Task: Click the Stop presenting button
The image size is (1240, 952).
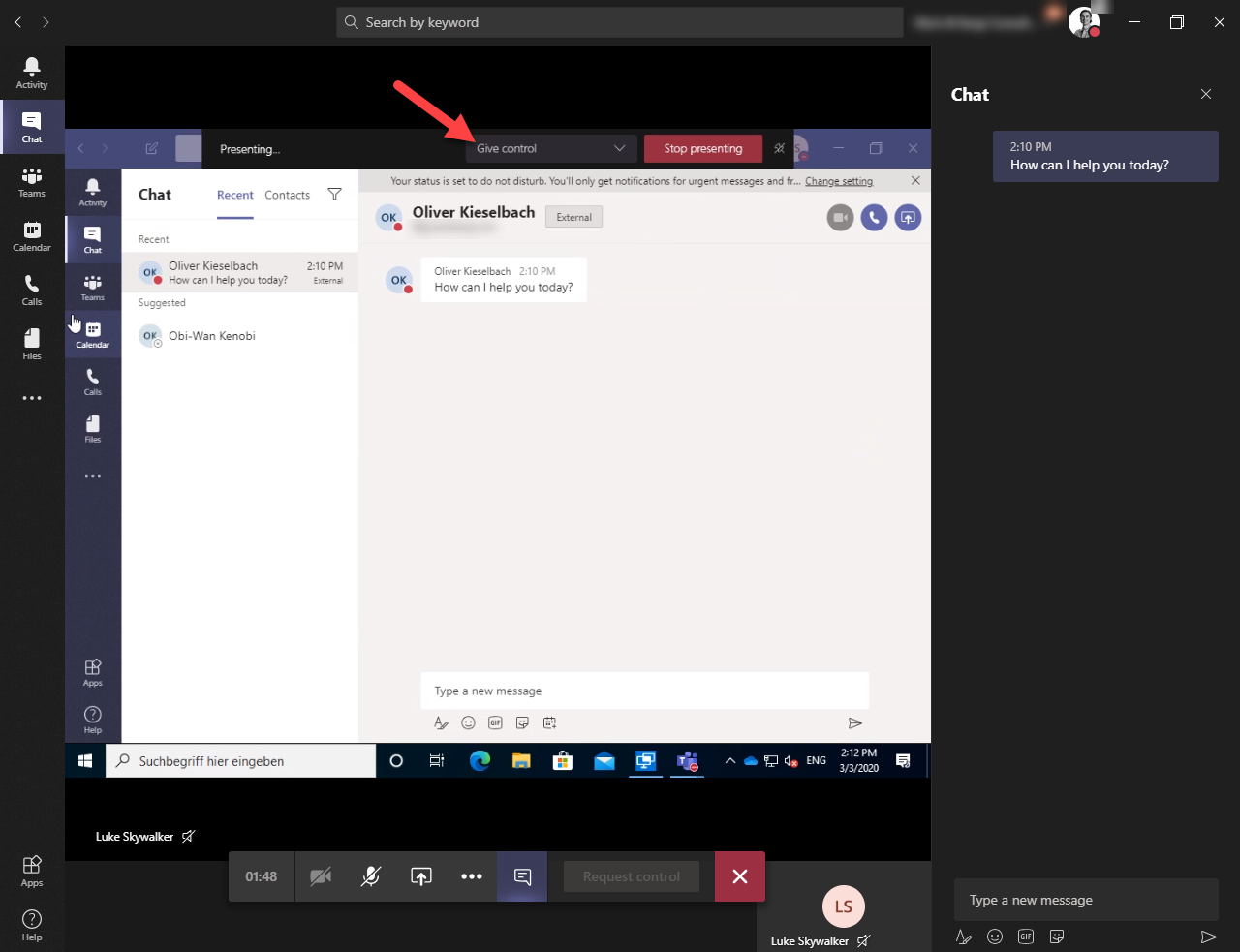Action: [702, 148]
